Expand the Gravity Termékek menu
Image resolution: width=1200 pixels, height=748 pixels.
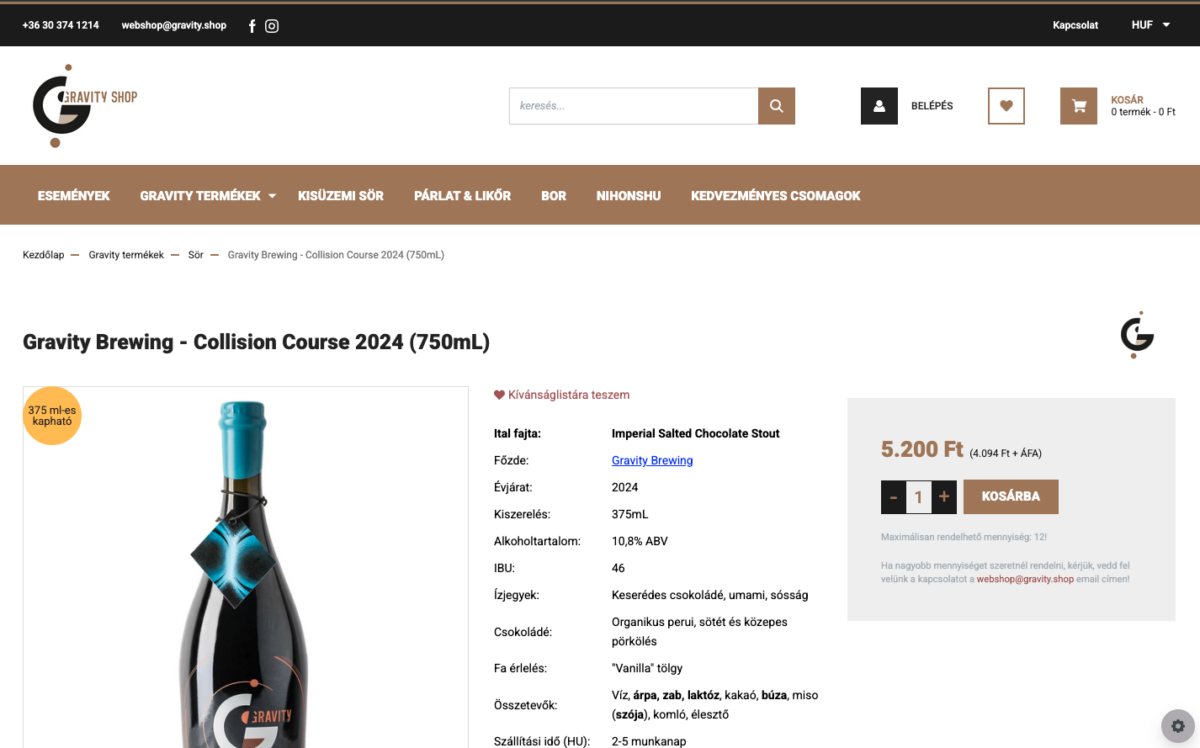(208, 196)
